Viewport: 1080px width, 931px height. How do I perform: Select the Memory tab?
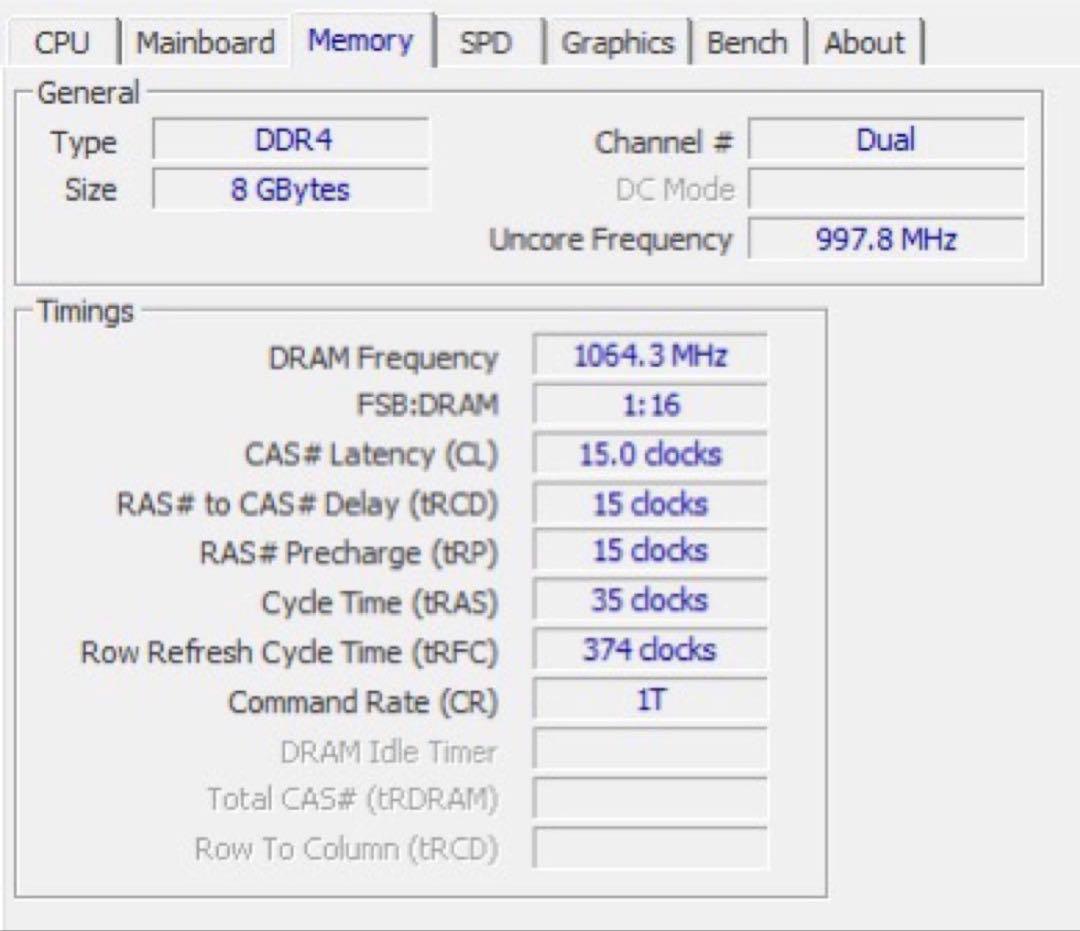[x=360, y=40]
